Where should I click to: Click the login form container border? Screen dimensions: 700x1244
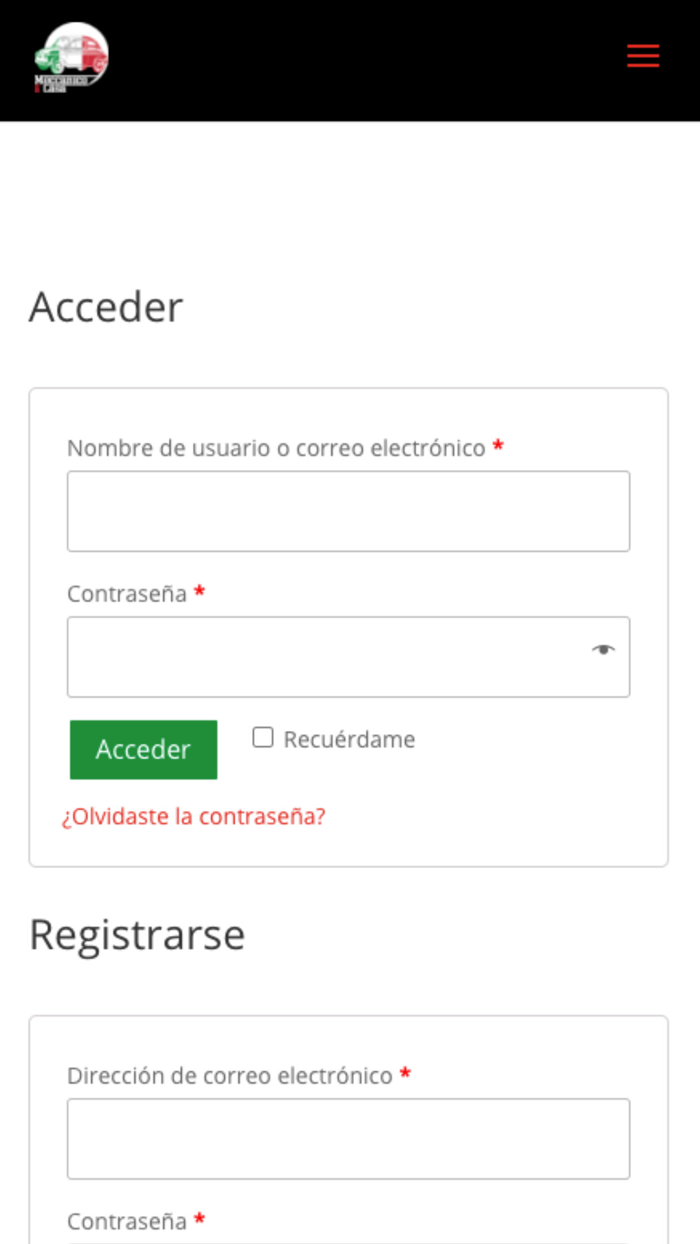point(348,389)
